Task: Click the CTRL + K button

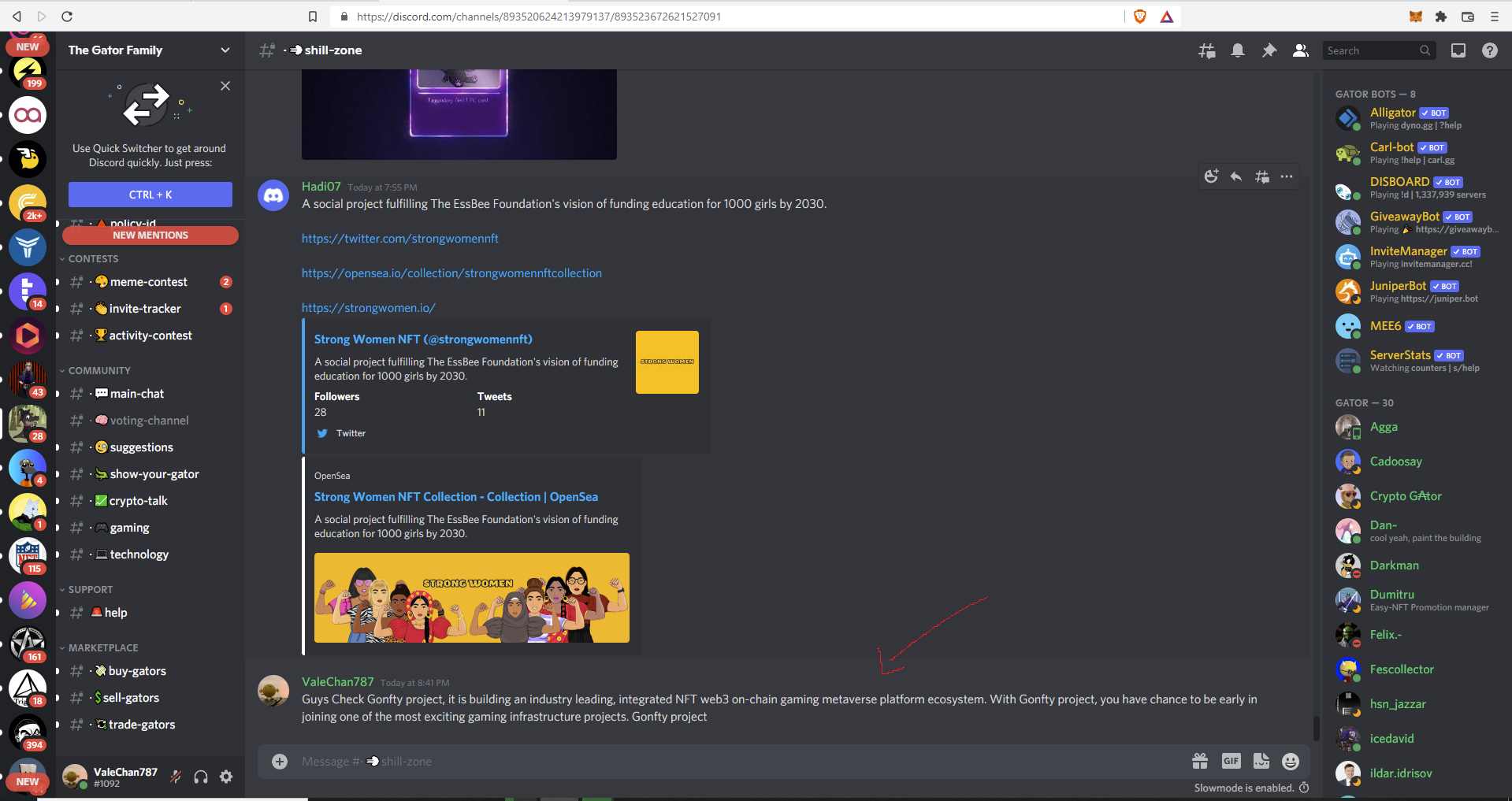Action: click(x=150, y=195)
